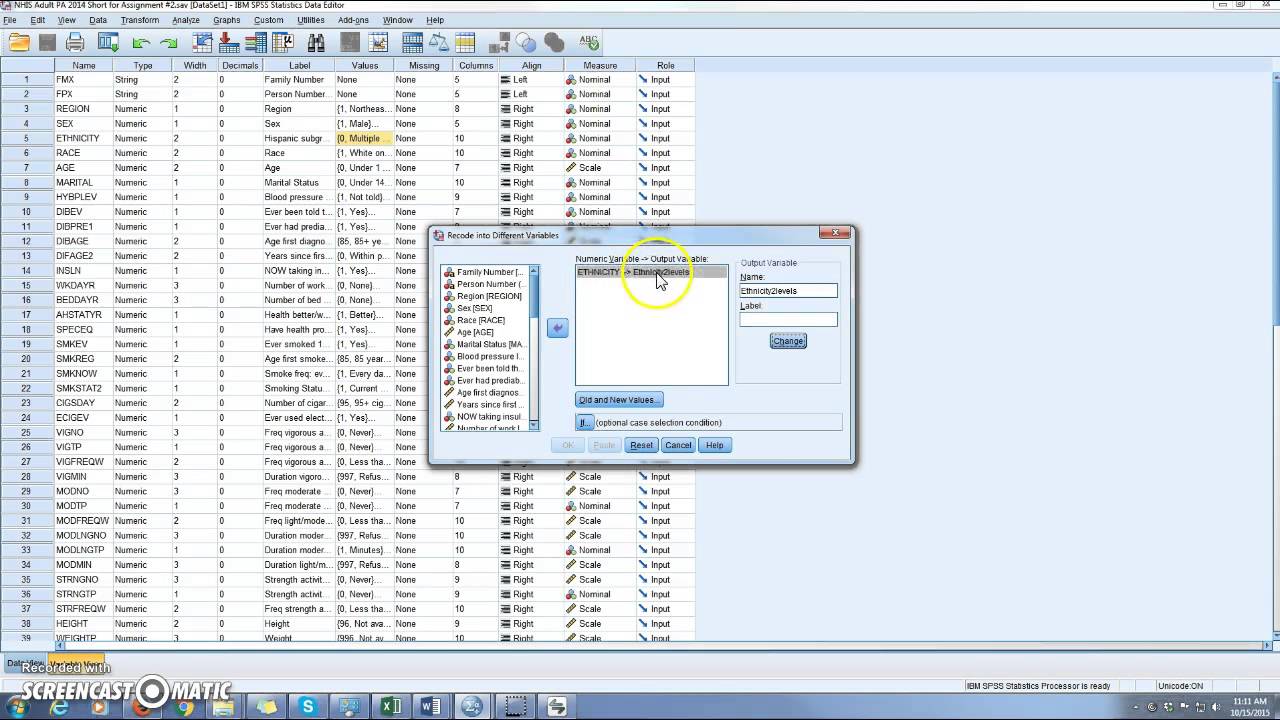Open the Add-ons menu

coord(353,20)
